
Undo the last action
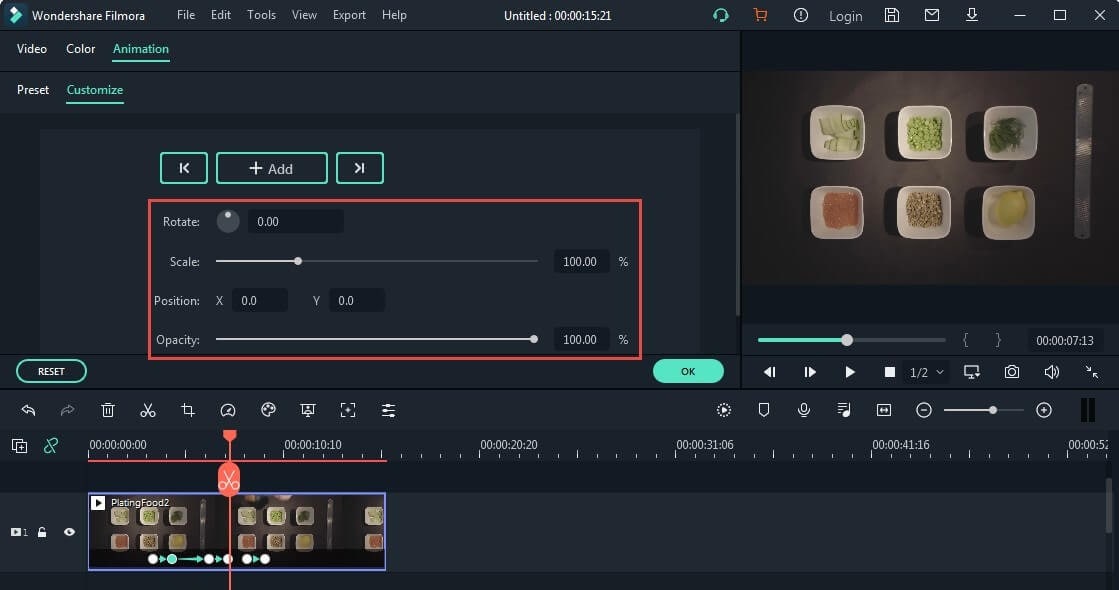click(29, 410)
